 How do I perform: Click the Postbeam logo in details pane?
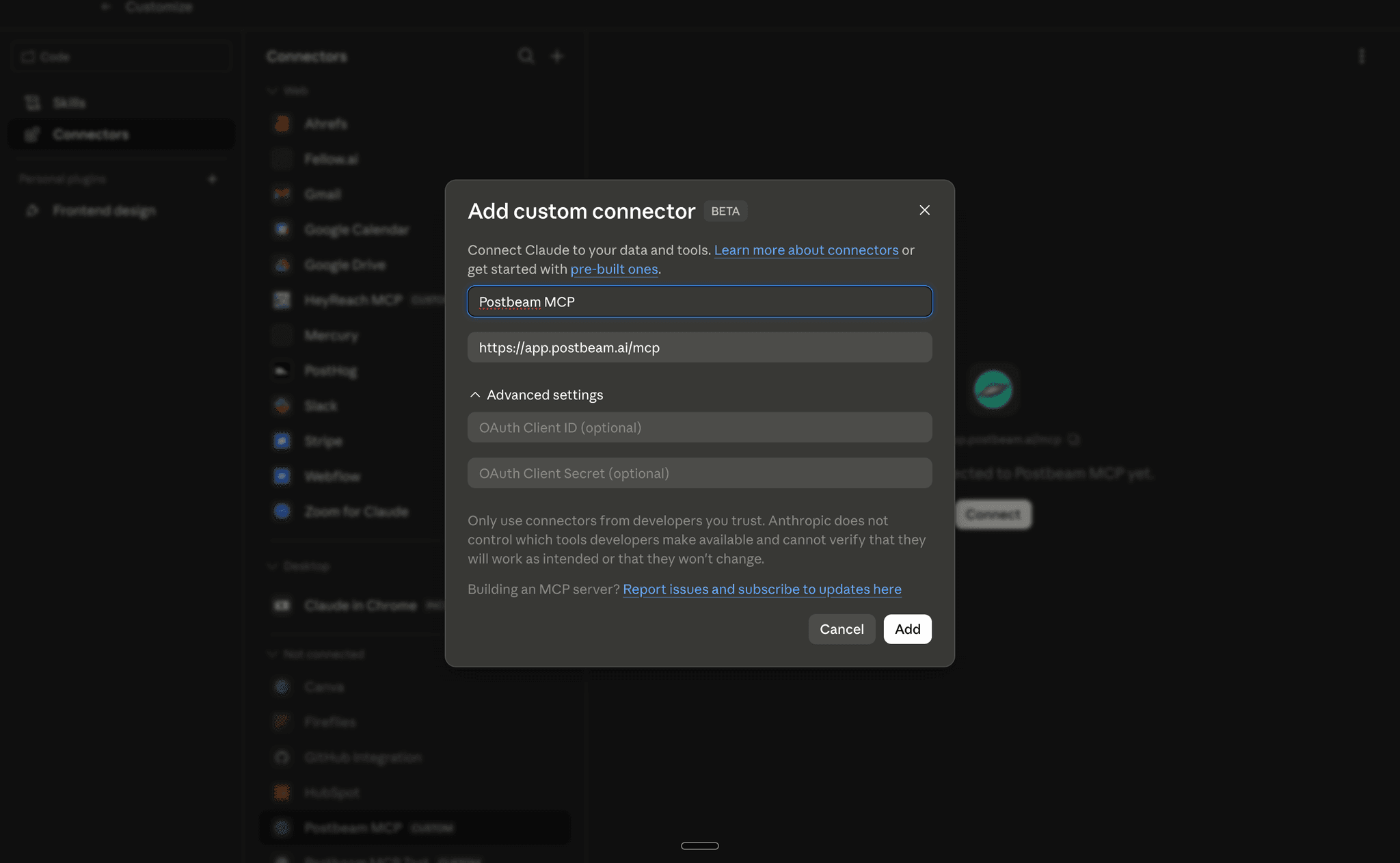tap(993, 389)
